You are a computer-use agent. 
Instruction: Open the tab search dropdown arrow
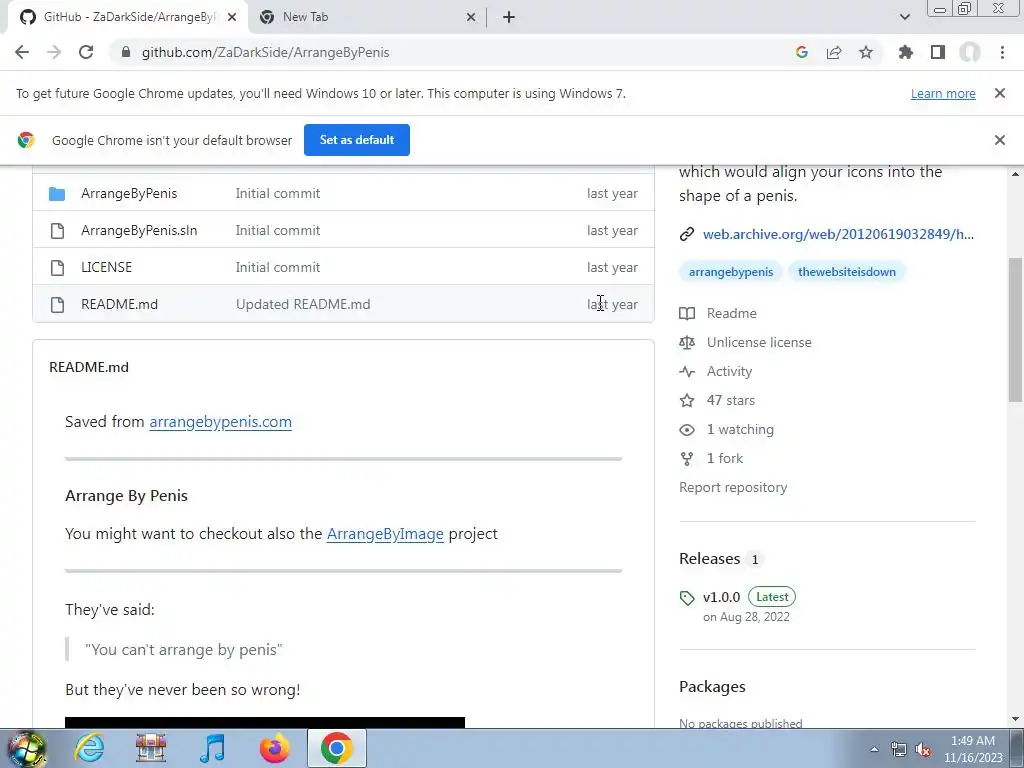(904, 17)
